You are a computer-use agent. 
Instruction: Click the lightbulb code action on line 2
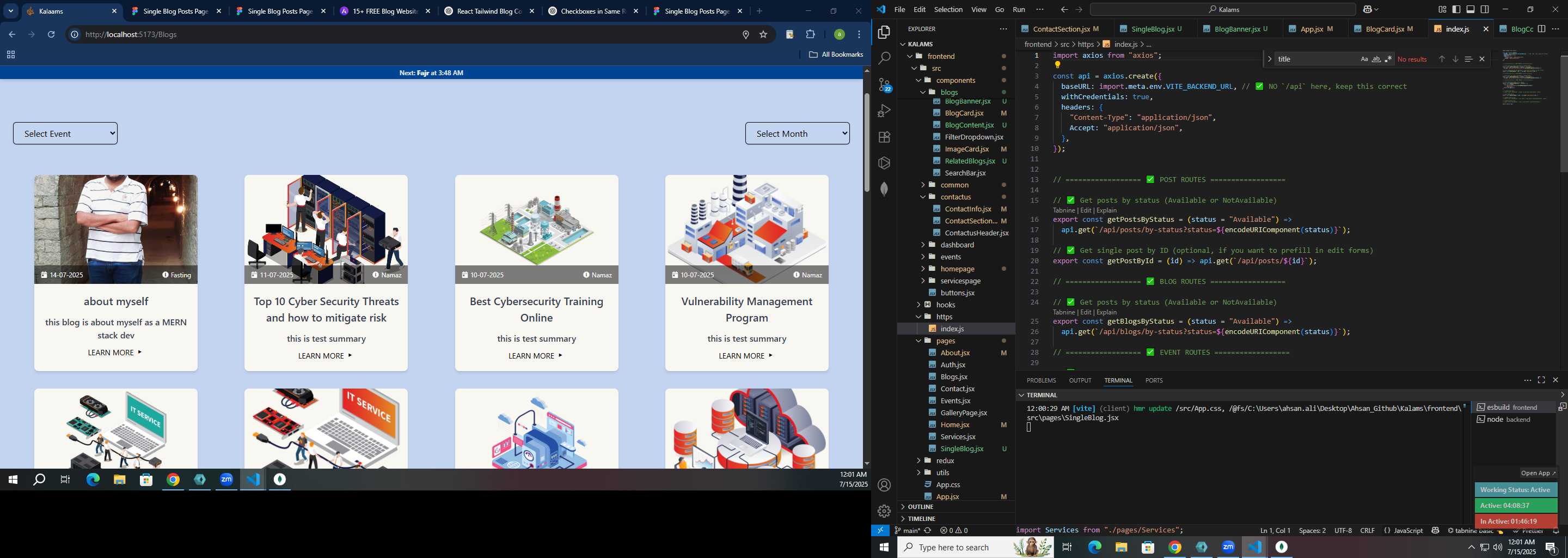coord(1057,65)
